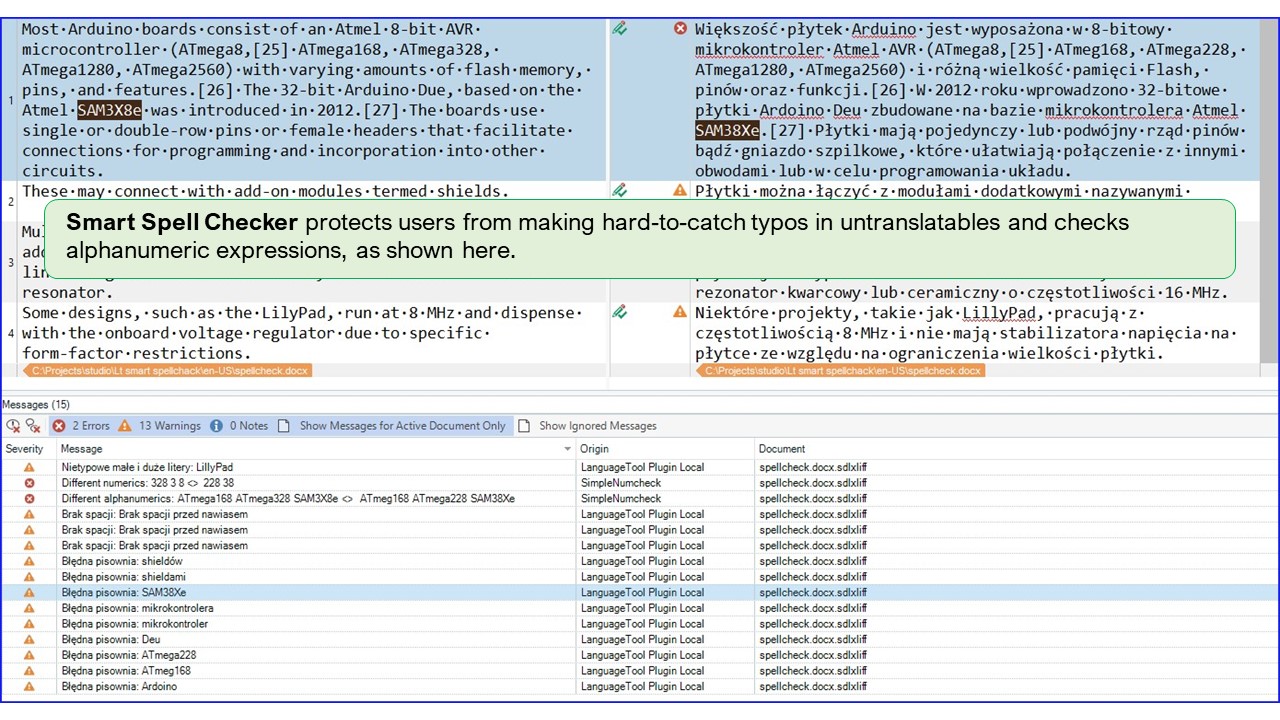Click the warning icon on segment 4
This screenshot has width=1280, height=720.
681,312
